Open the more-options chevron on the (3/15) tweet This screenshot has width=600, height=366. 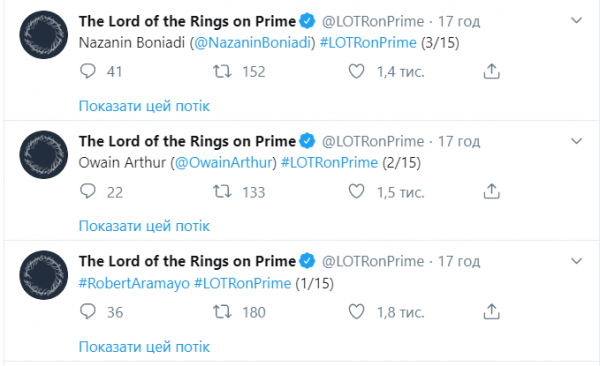pos(576,21)
